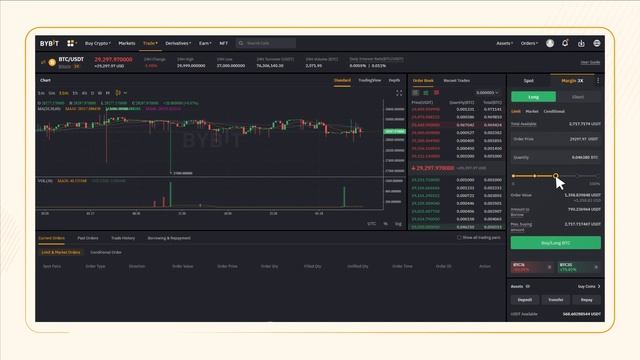
Task: Click the Search Coin field
Action: pyautogui.click(x=266, y=43)
